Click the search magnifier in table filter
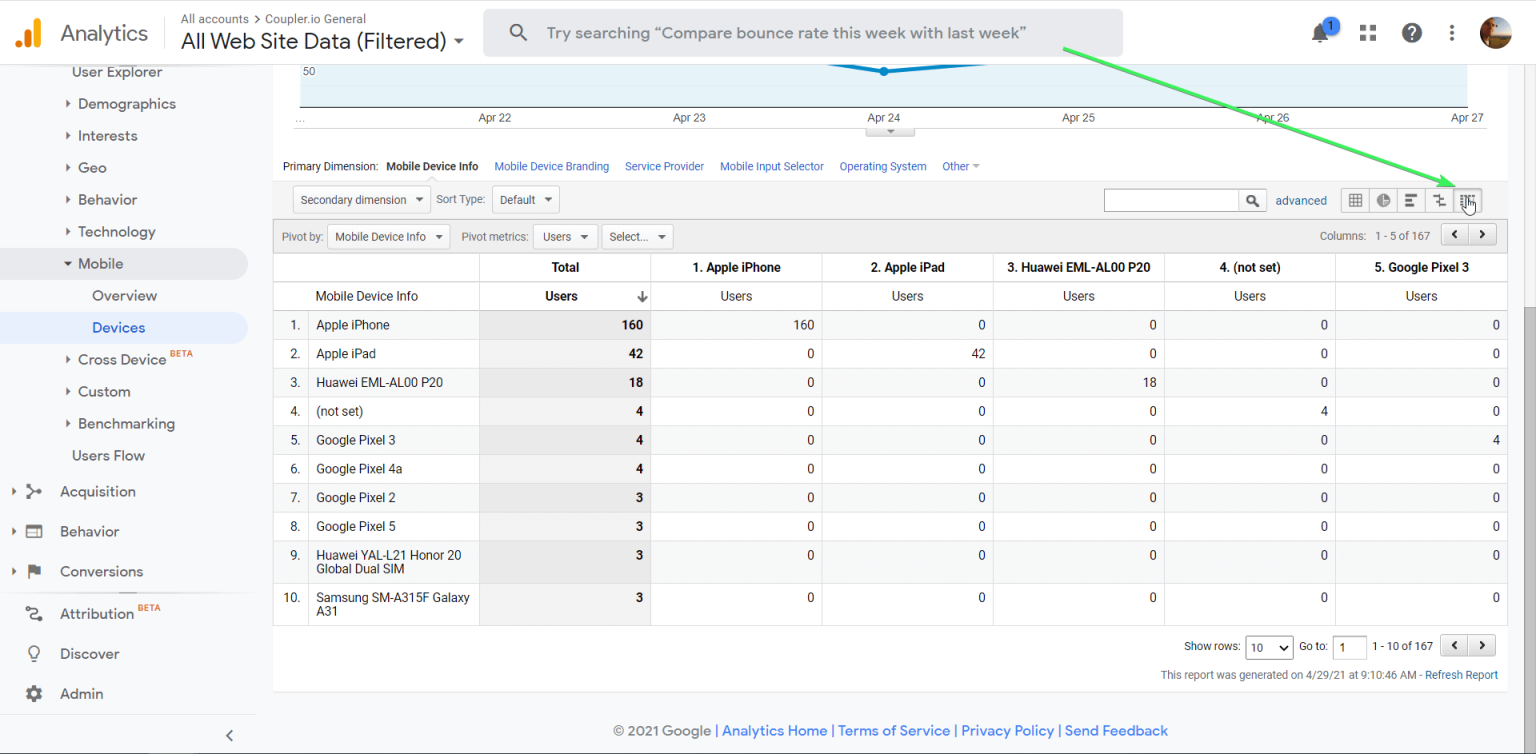The image size is (1536, 754). coord(1252,200)
